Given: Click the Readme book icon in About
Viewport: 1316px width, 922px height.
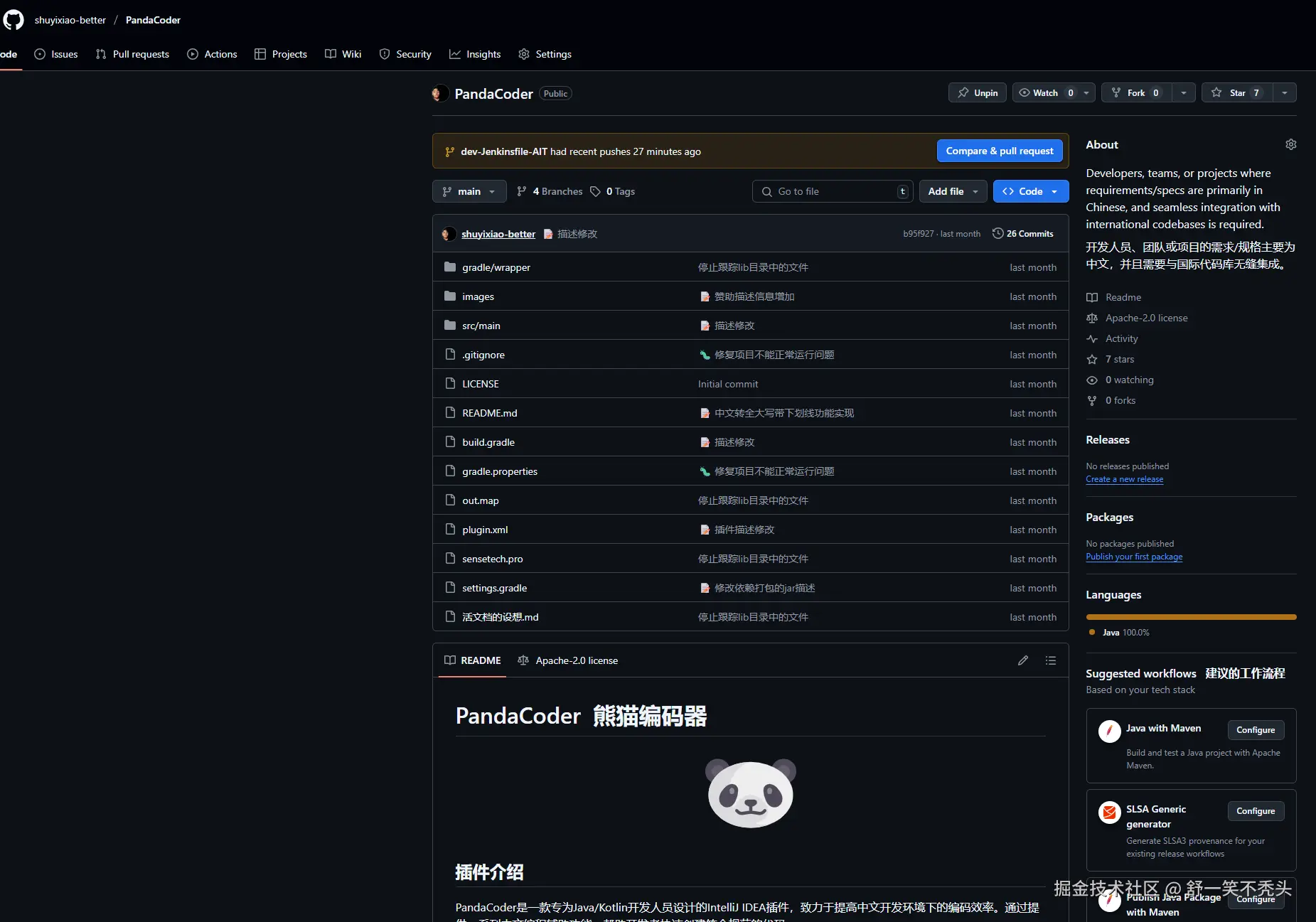Looking at the screenshot, I should click(1092, 298).
